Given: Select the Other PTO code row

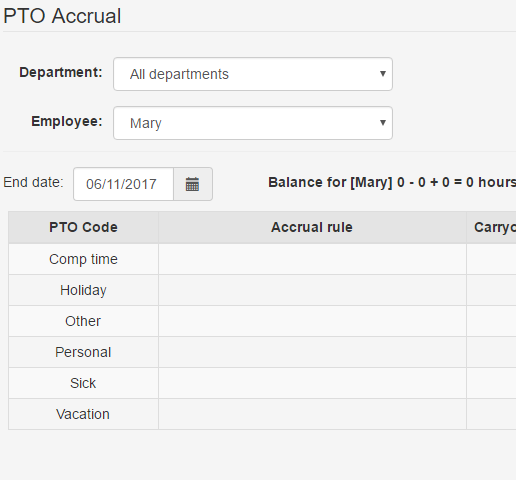Looking at the screenshot, I should pyautogui.click(x=262, y=321).
